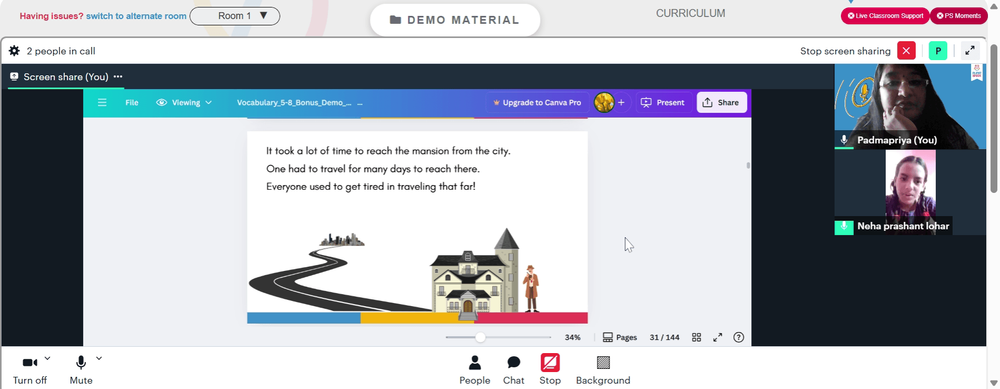Open Screen share options ellipsis
1000x389 pixels.
pyautogui.click(x=118, y=77)
